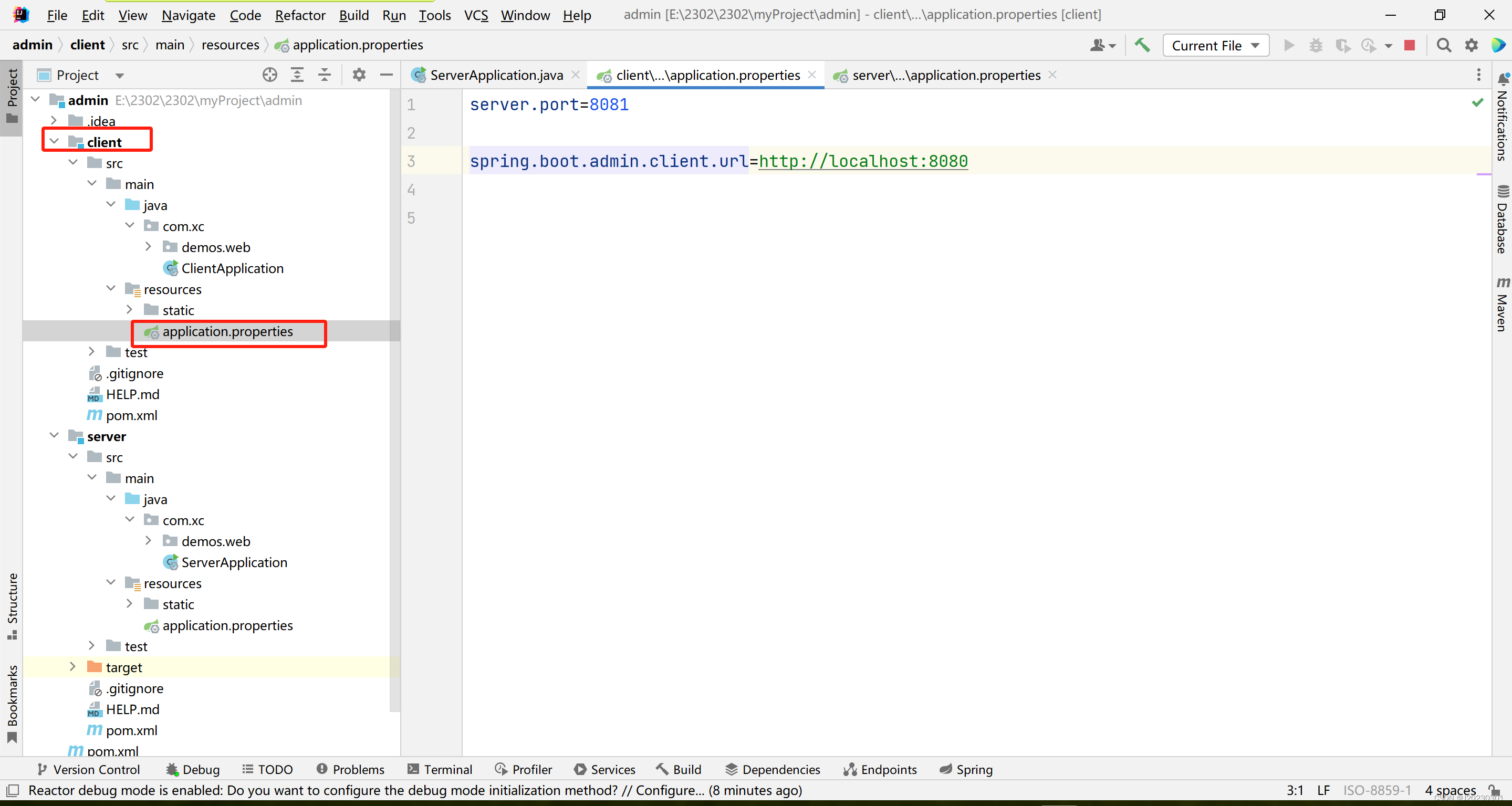Image resolution: width=1512 pixels, height=806 pixels.
Task: Switch to the ServerApplication.java tab
Action: (x=496, y=75)
